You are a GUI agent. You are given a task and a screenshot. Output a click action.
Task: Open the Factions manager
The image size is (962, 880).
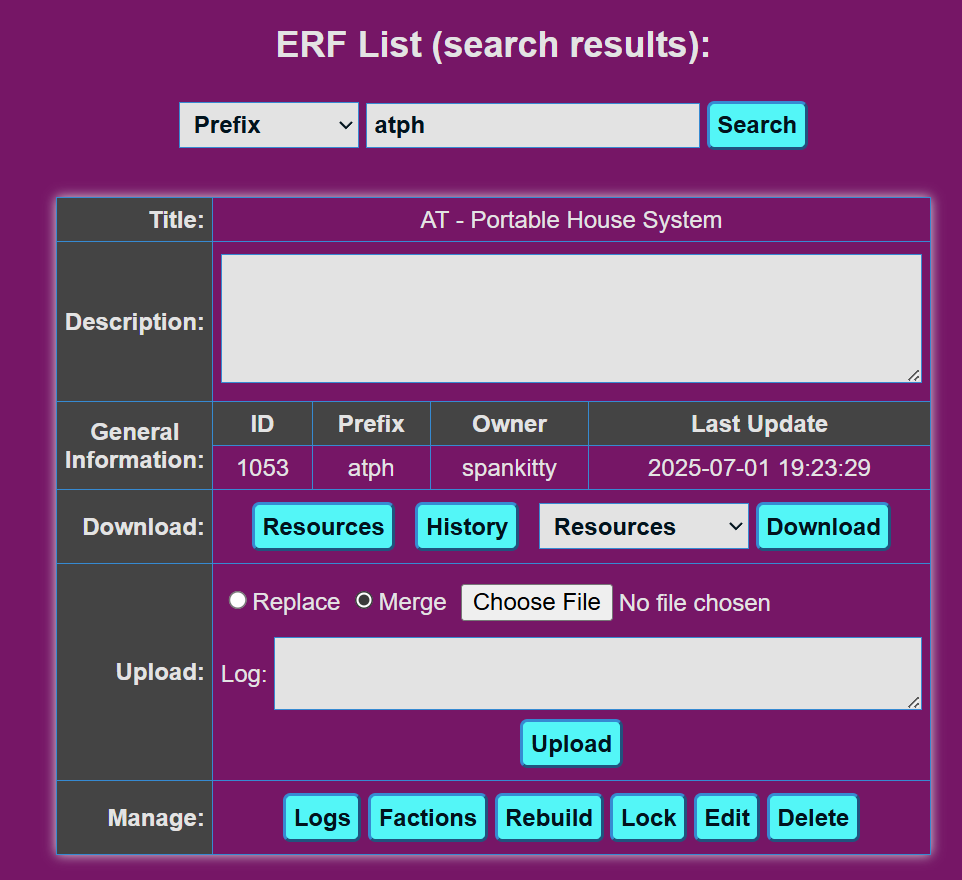(427, 818)
